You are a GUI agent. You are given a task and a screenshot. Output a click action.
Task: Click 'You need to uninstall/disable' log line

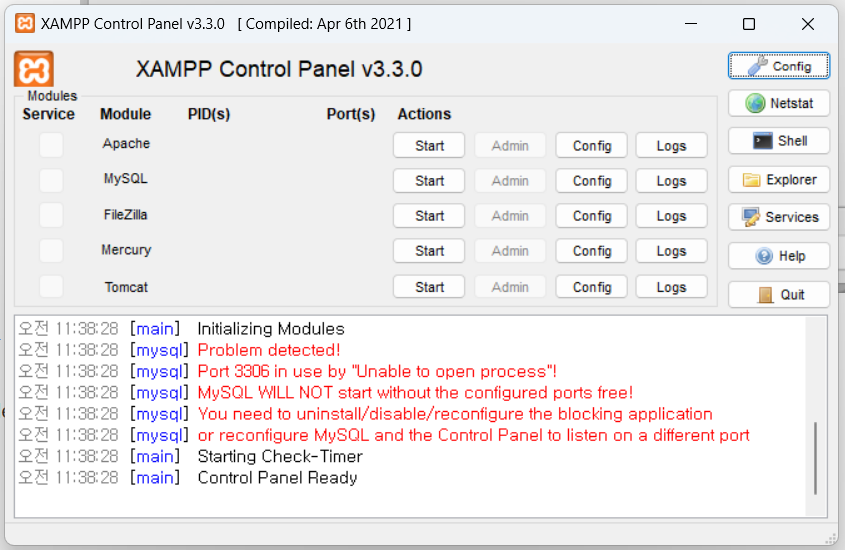[455, 414]
